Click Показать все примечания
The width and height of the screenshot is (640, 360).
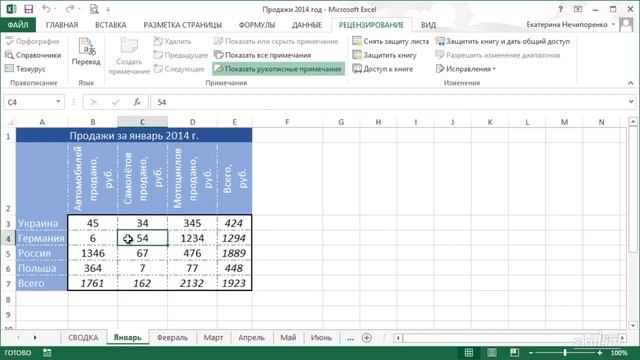click(263, 55)
